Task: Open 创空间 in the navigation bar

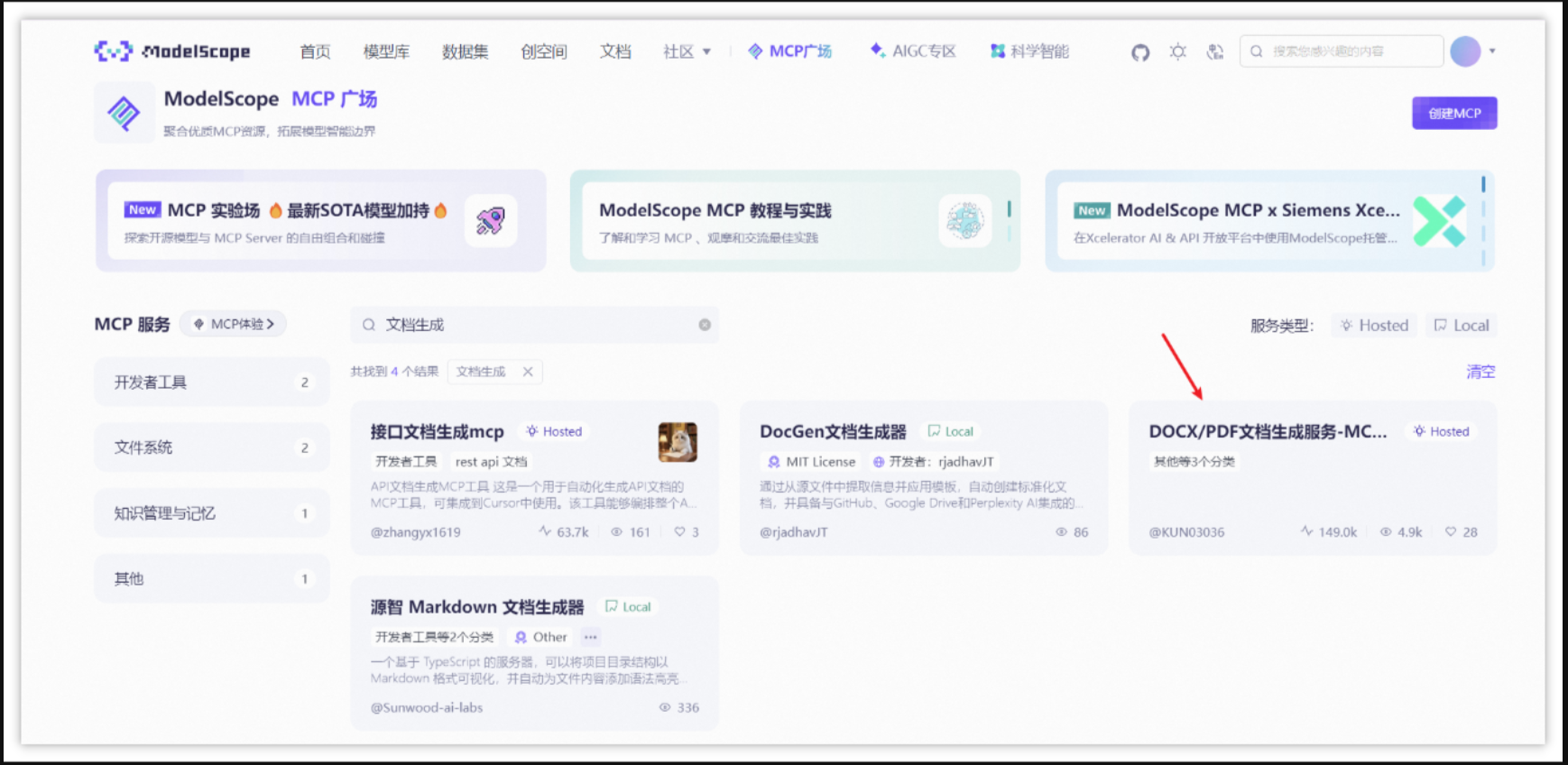Action: point(544,51)
